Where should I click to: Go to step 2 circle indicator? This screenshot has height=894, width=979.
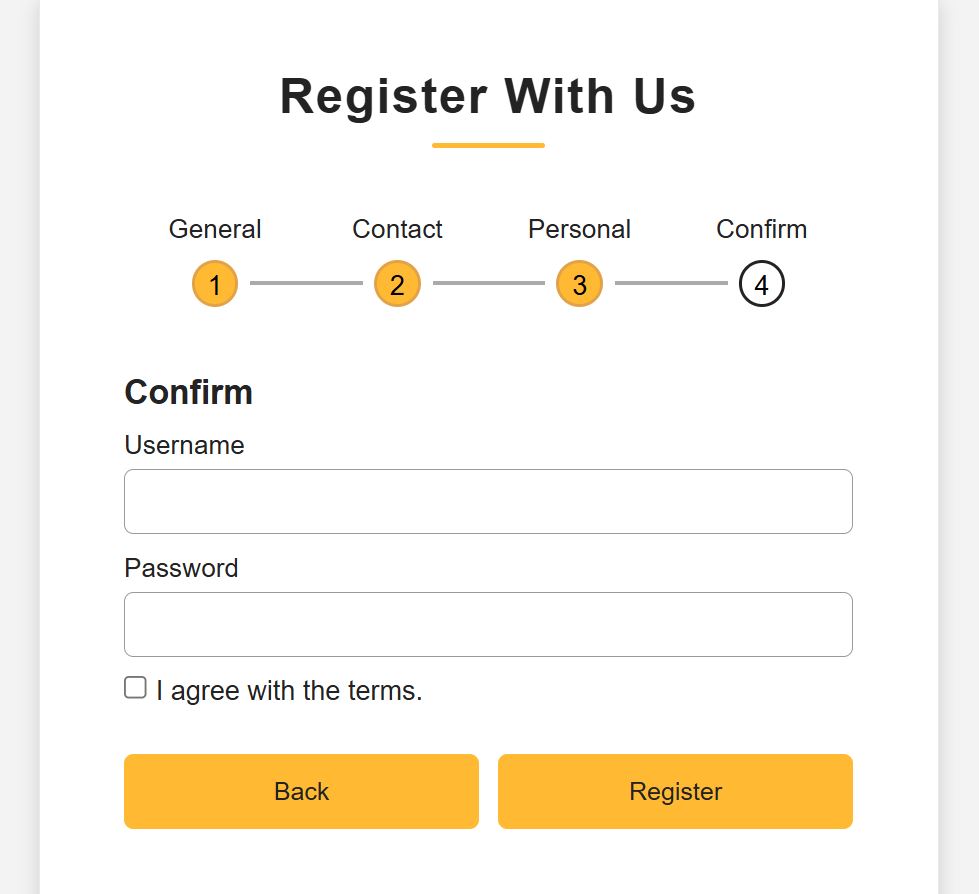click(x=397, y=284)
